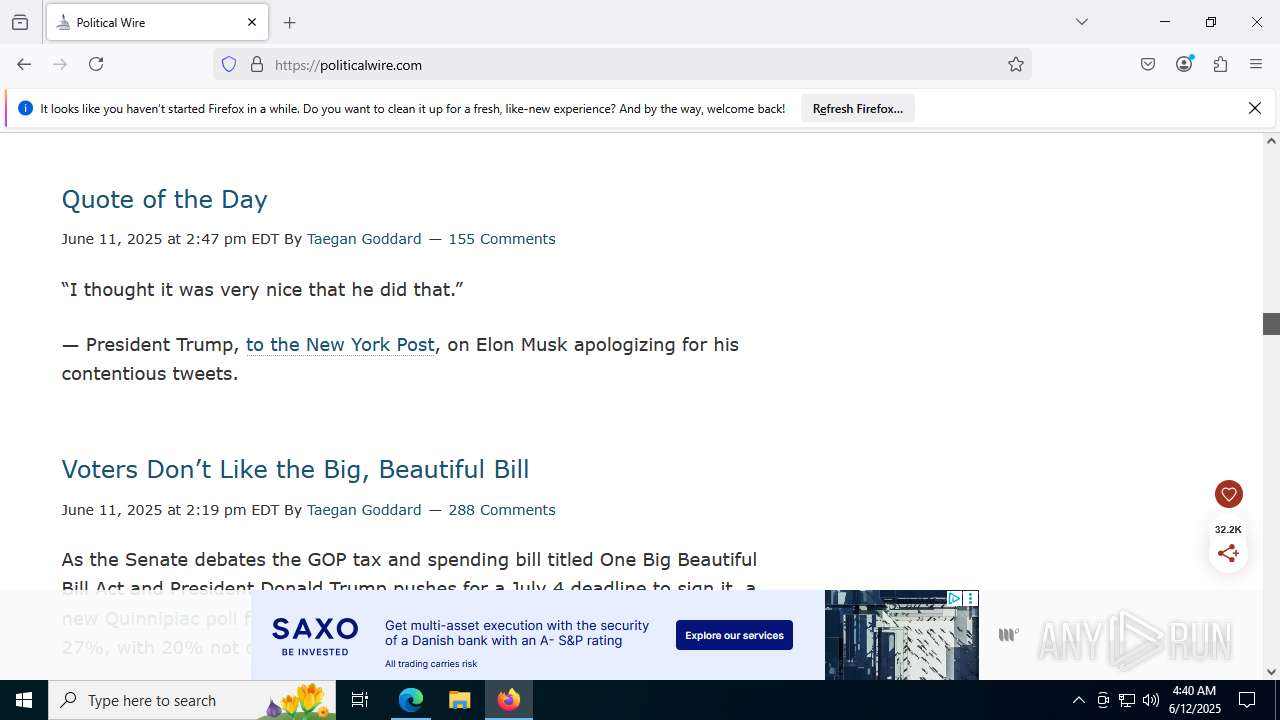
Task: Close the Political Wire tab
Action: pos(252,22)
